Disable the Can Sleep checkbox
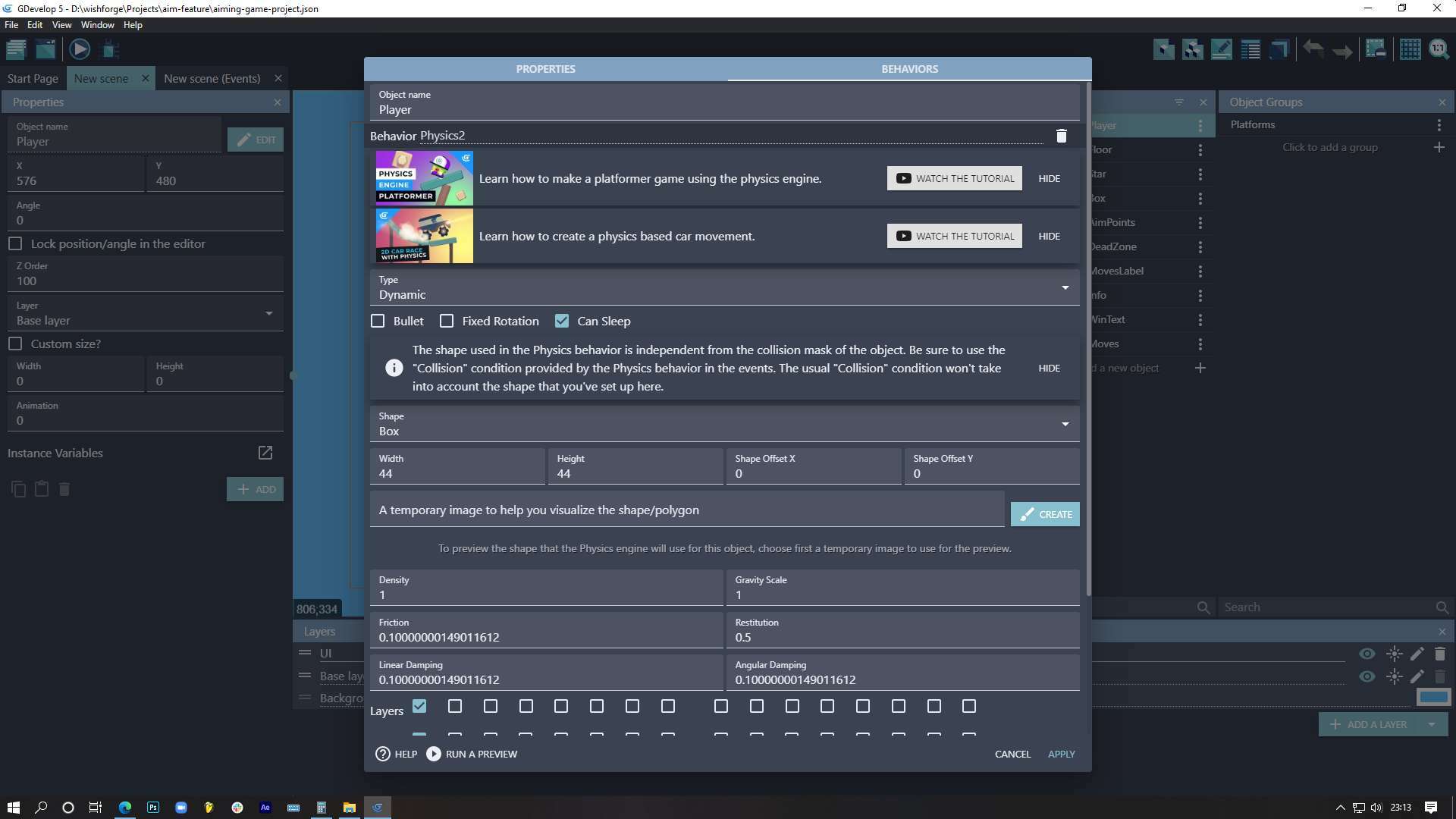This screenshot has height=819, width=1456. (562, 321)
